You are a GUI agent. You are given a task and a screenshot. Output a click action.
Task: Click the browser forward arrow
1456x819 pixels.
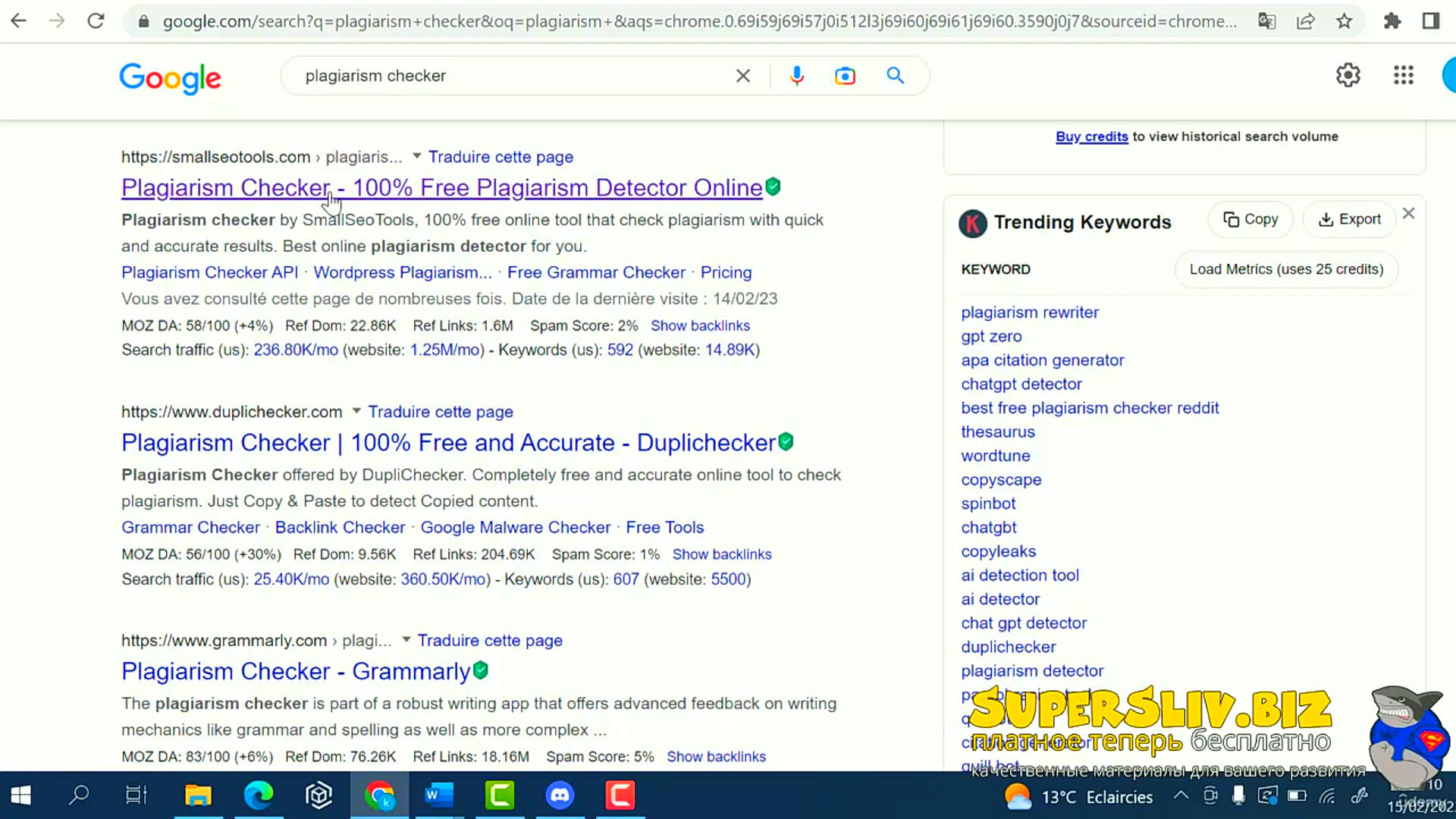(57, 21)
